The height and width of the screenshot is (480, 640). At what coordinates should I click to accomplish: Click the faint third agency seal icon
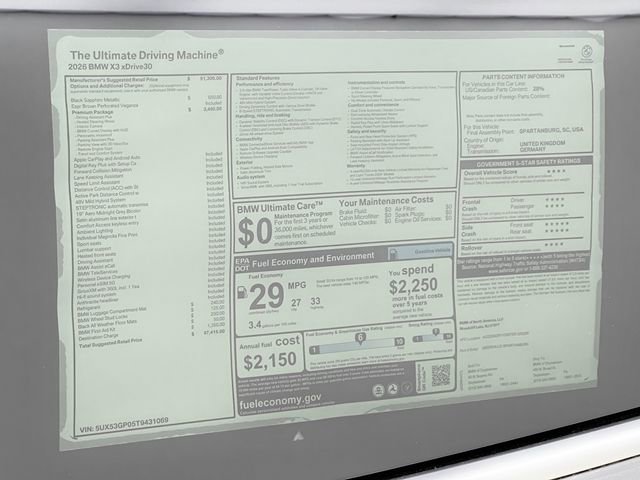(406, 388)
